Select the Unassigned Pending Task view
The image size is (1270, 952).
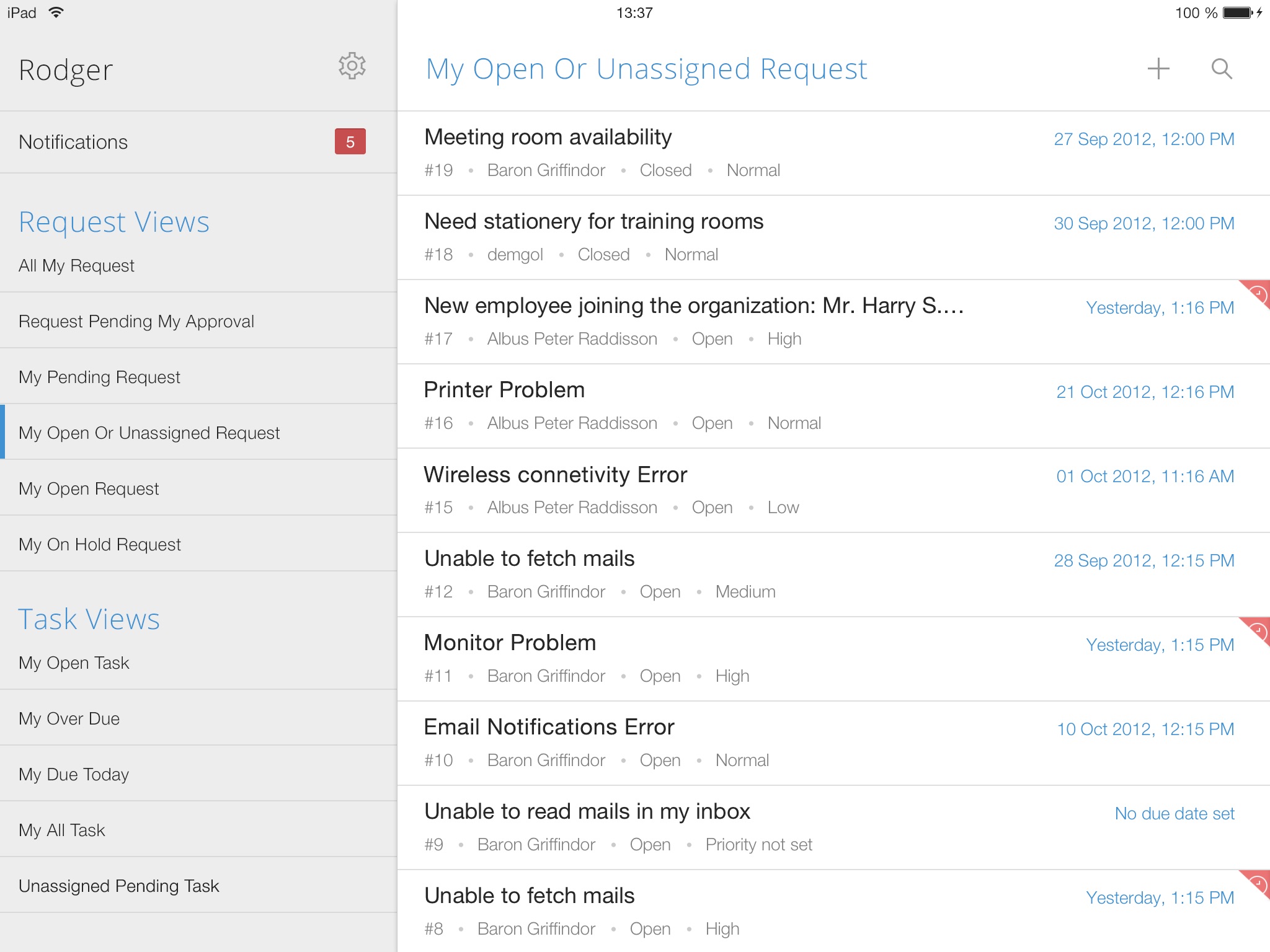tap(198, 886)
